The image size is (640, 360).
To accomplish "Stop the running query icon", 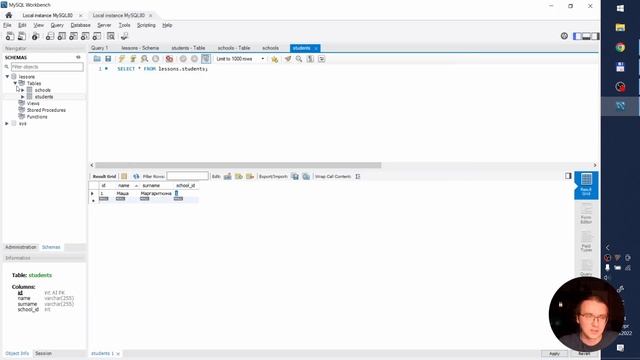I will pos(156,59).
